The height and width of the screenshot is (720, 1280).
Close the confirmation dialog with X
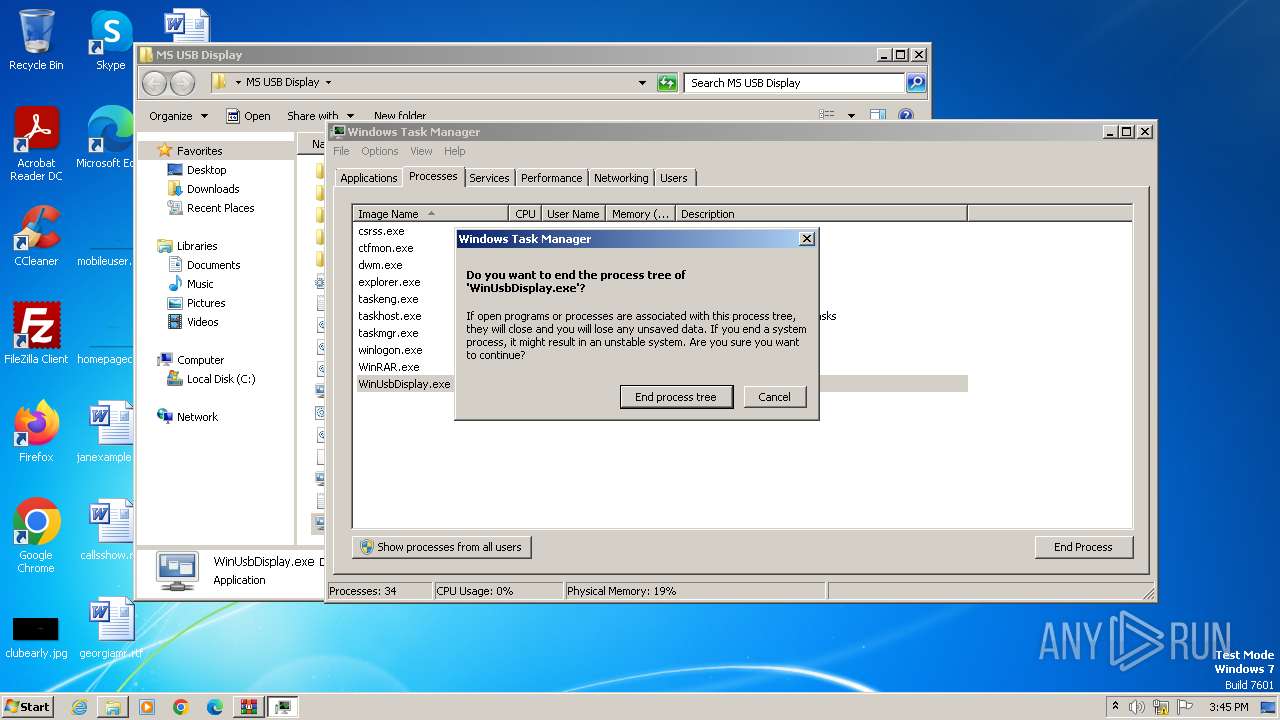coord(807,239)
